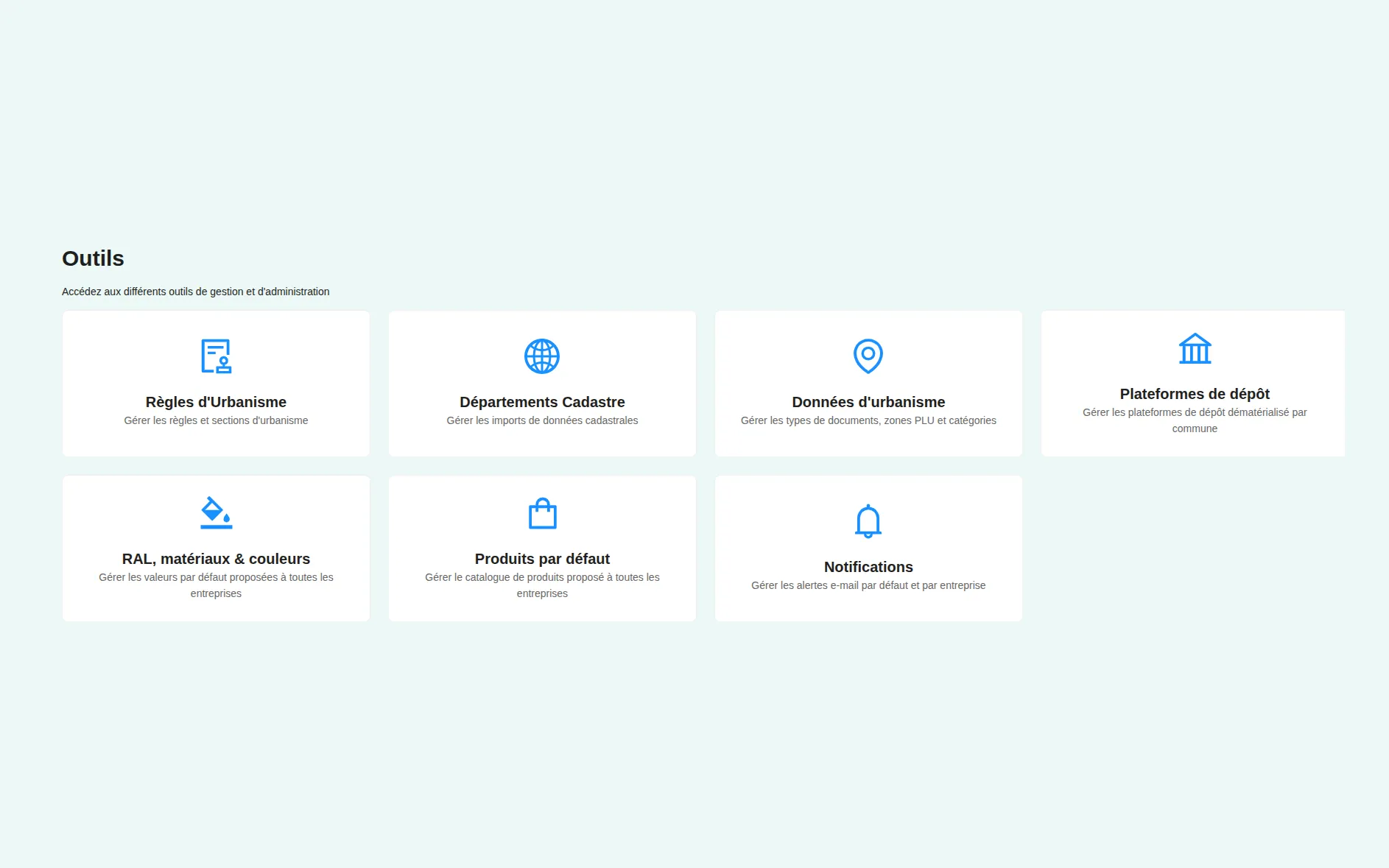Click the map pin icon for Données d'urbanisme
This screenshot has height=868, width=1389.
[868, 356]
